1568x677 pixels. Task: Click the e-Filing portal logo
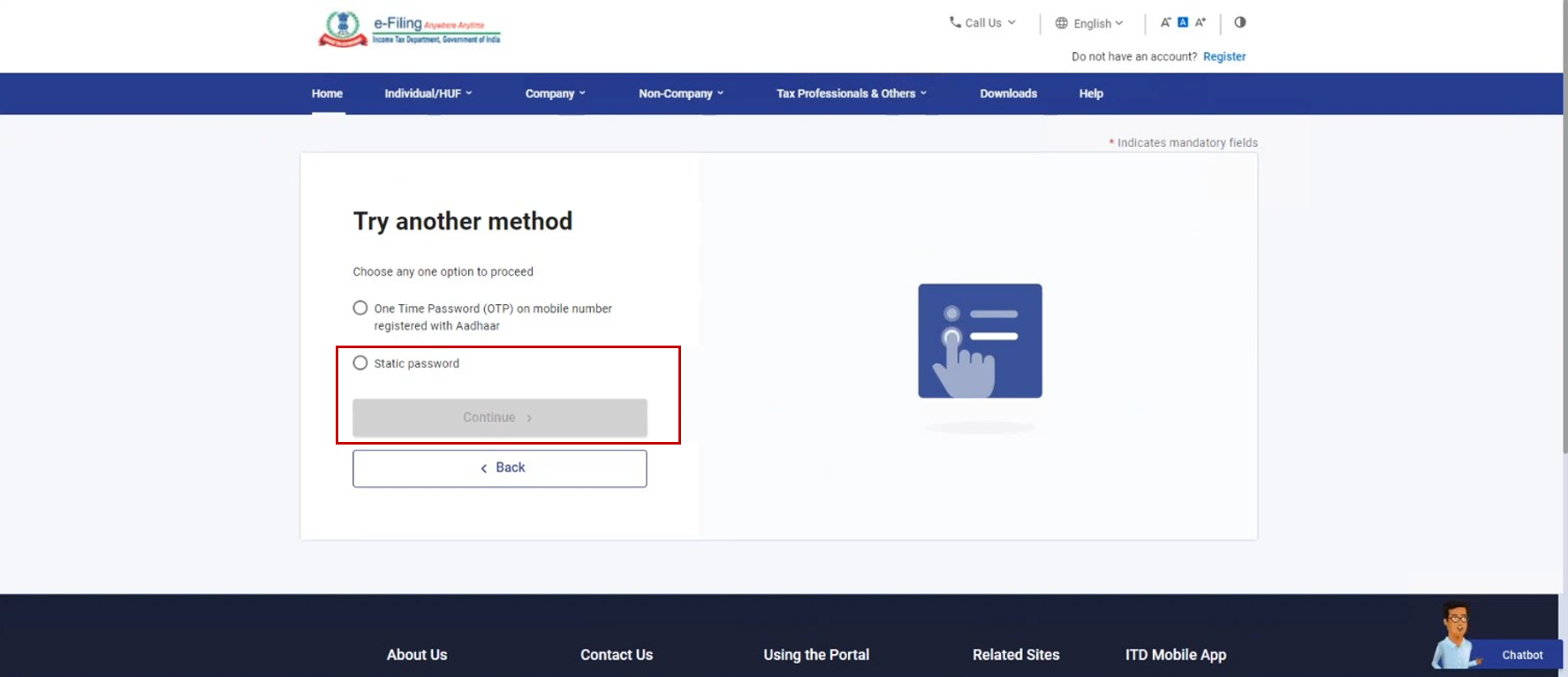click(x=409, y=29)
